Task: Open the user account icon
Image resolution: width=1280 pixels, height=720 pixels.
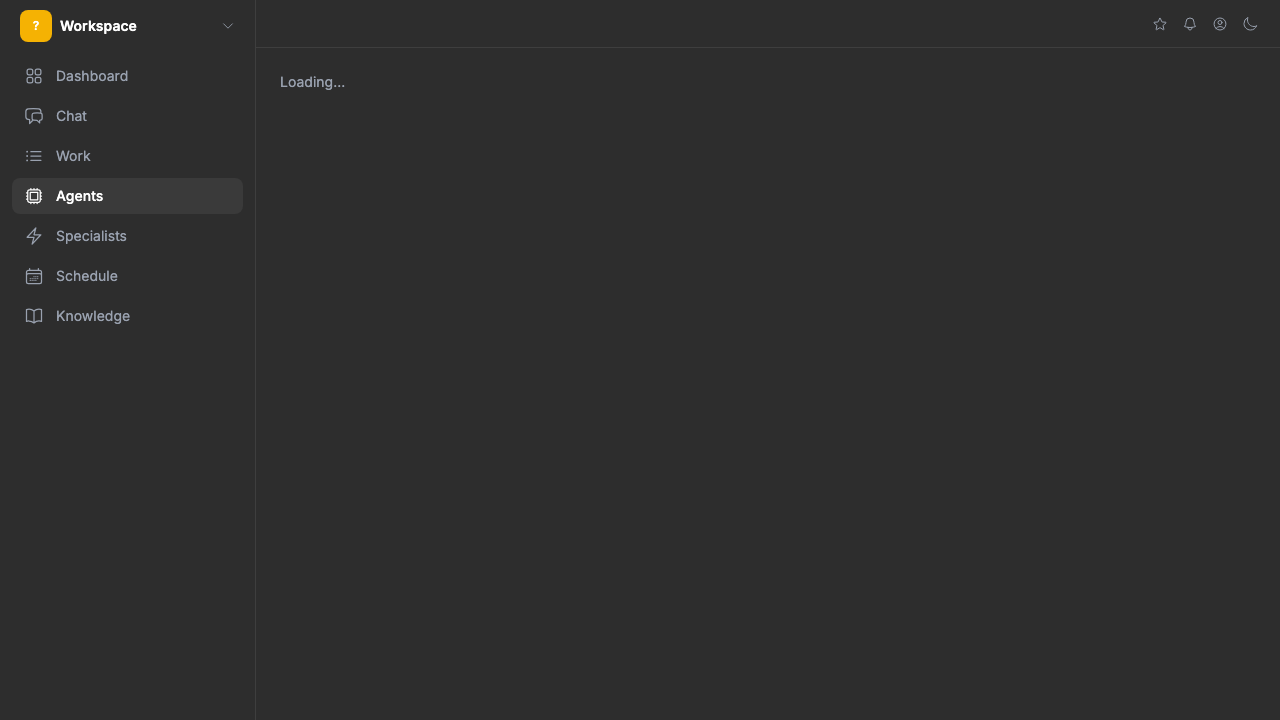Action: pyautogui.click(x=1220, y=24)
